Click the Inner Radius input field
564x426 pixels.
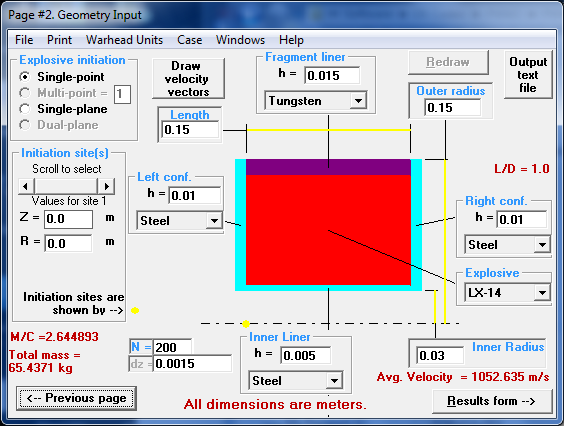pos(440,355)
